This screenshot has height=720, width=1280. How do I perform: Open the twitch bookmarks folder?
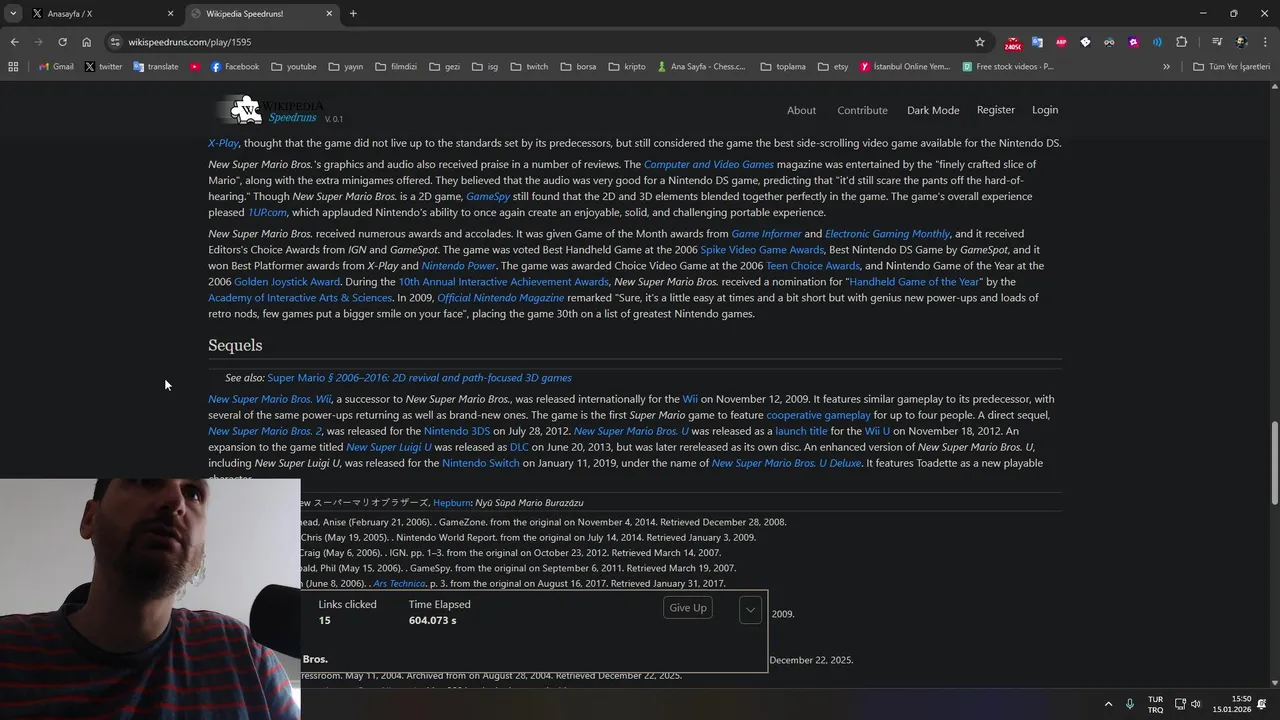[x=529, y=67]
